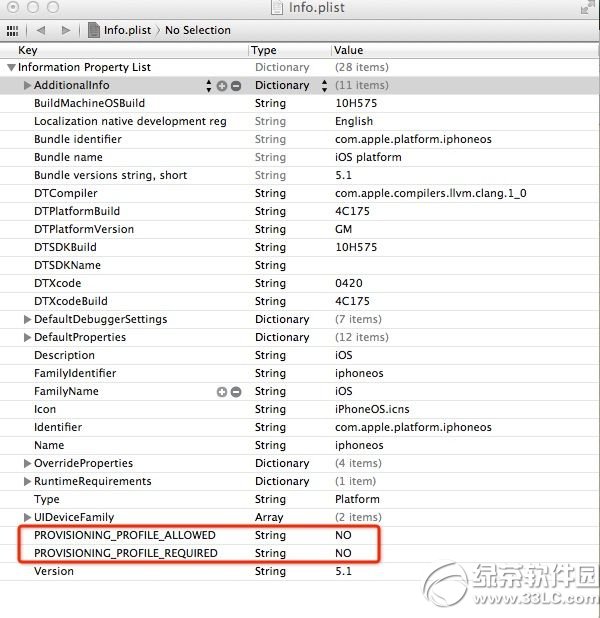Click the com.apple.compilers.llvm.clang.1_0 value
Image resolution: width=600 pixels, height=618 pixels.
[x=430, y=194]
